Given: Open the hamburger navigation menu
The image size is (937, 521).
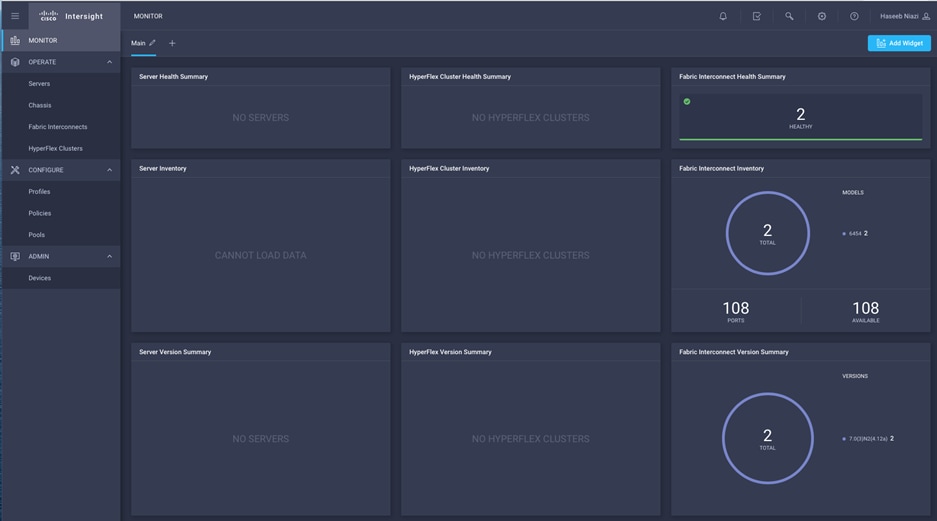Looking at the screenshot, I should (x=15, y=16).
